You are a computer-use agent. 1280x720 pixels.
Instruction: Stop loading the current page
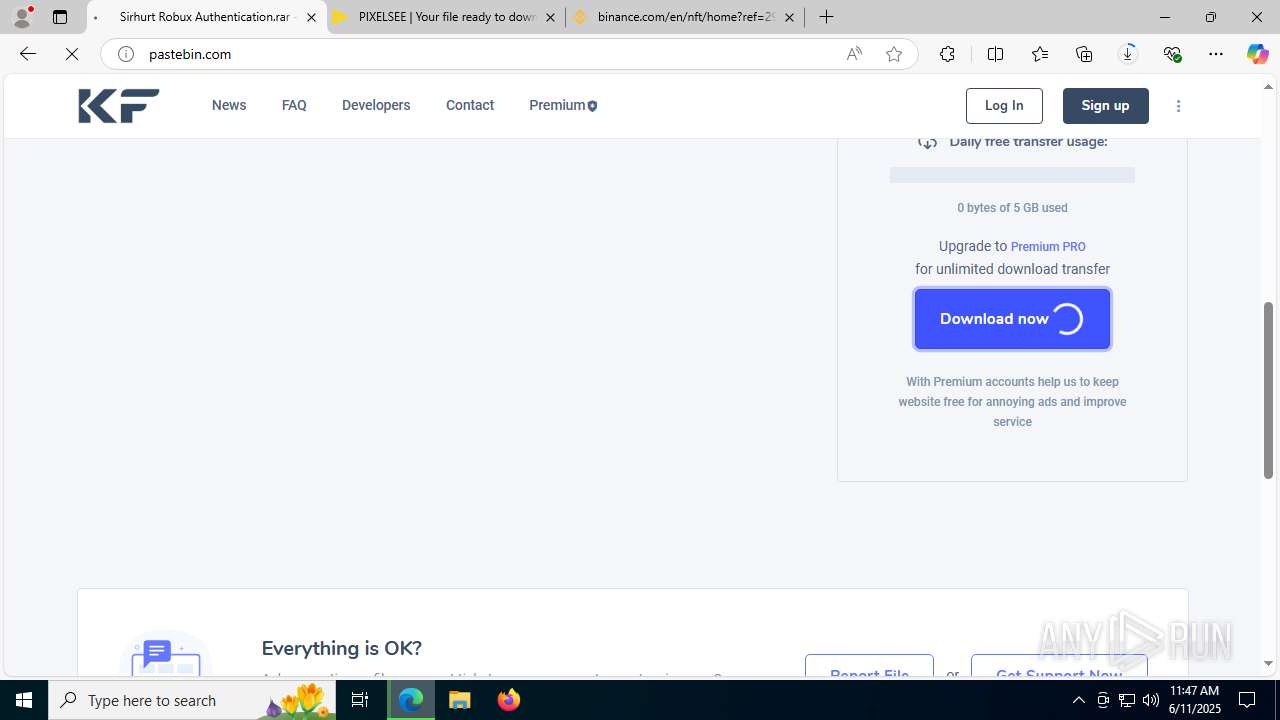(72, 54)
